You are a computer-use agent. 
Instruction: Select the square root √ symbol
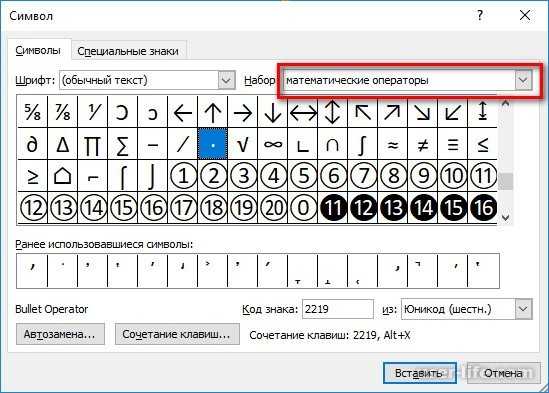243,144
